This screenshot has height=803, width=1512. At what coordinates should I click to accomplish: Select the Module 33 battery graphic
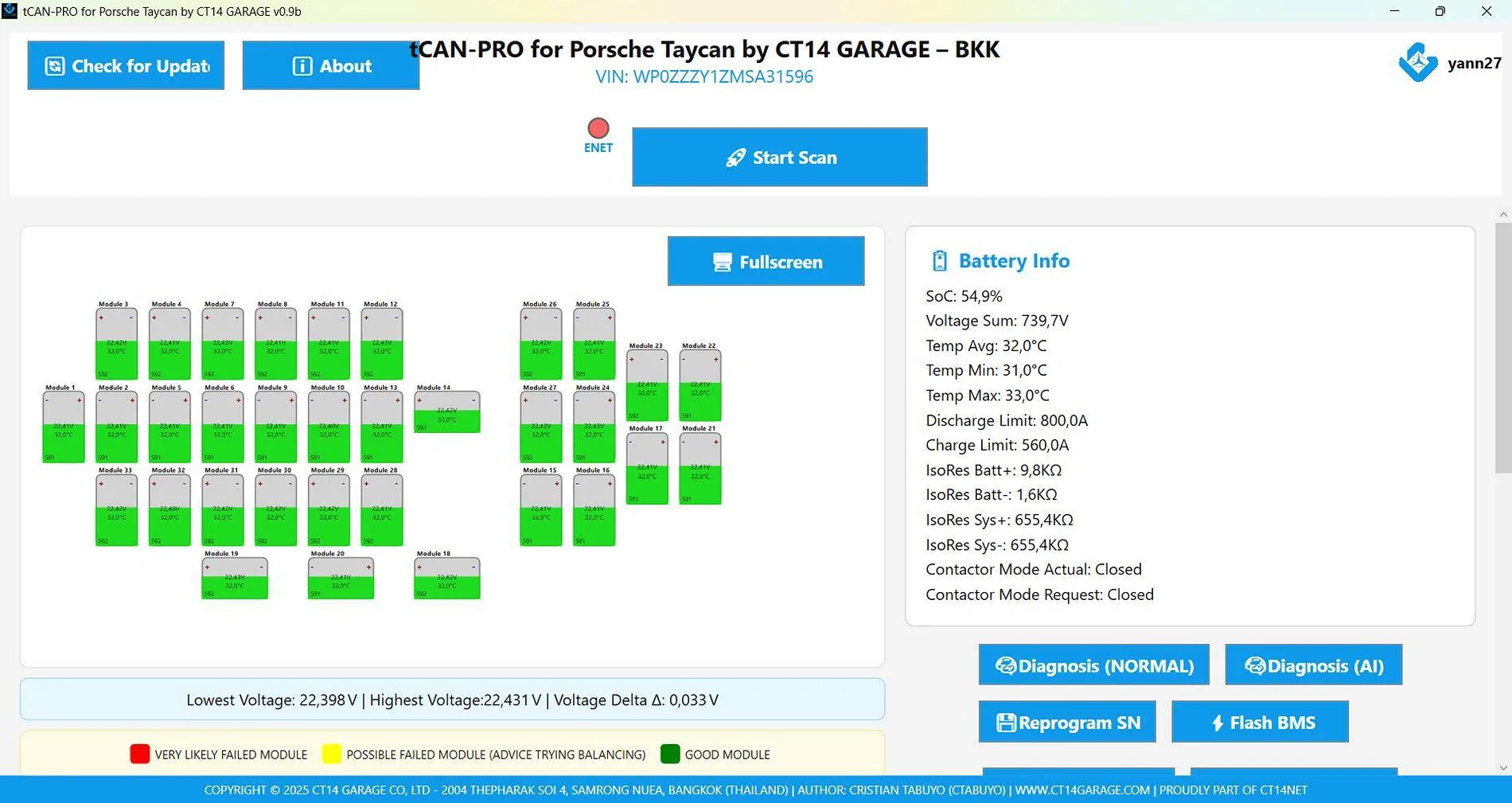click(116, 510)
